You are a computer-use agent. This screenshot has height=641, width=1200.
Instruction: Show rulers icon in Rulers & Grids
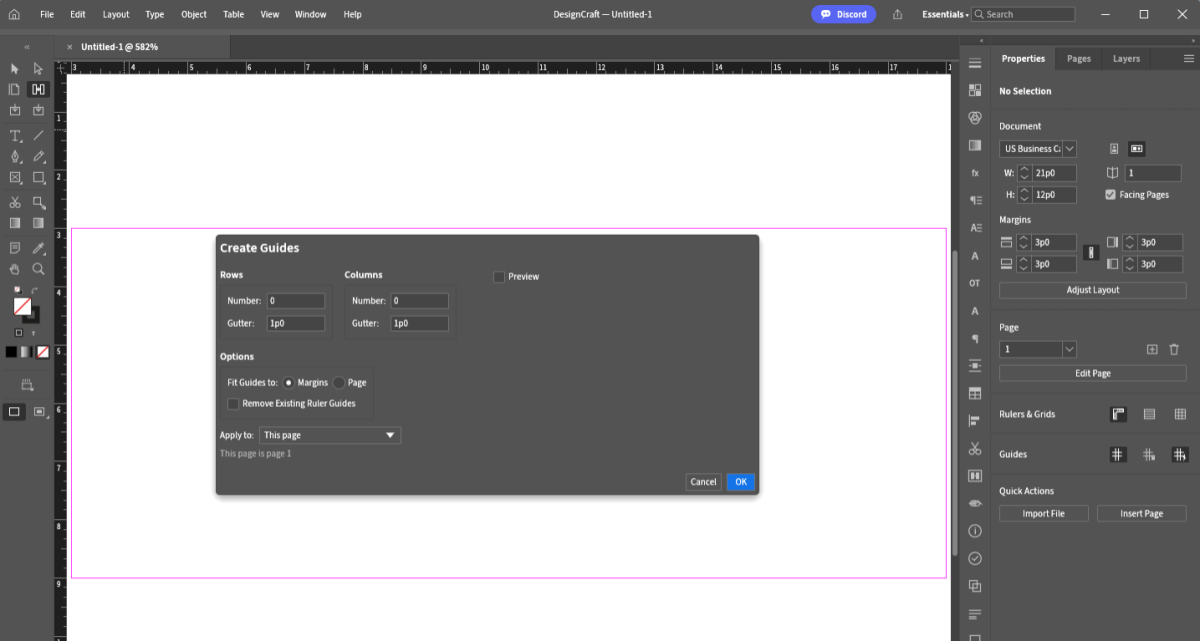pyautogui.click(x=1118, y=414)
